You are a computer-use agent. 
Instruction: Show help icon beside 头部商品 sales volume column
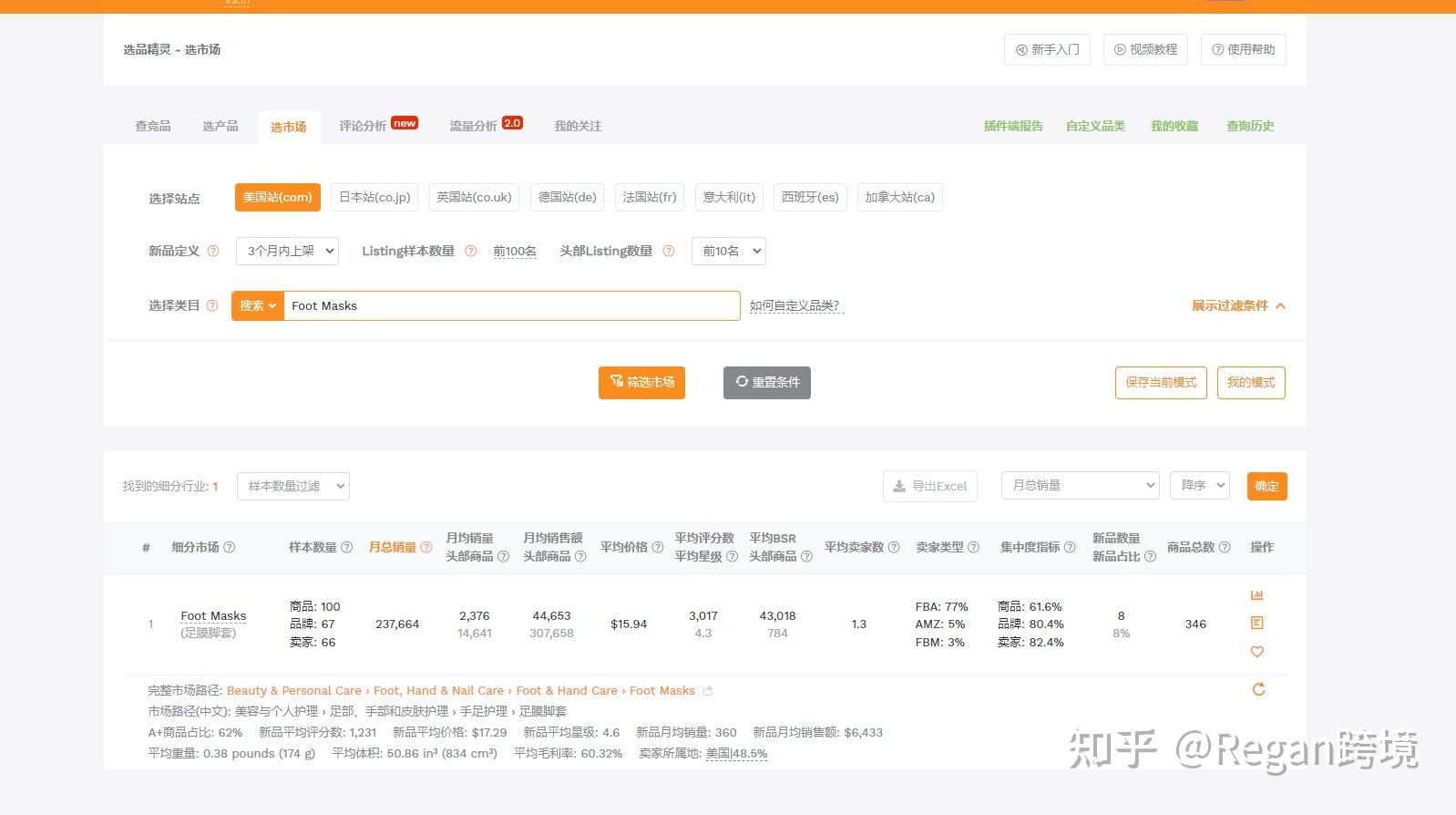coord(503,556)
